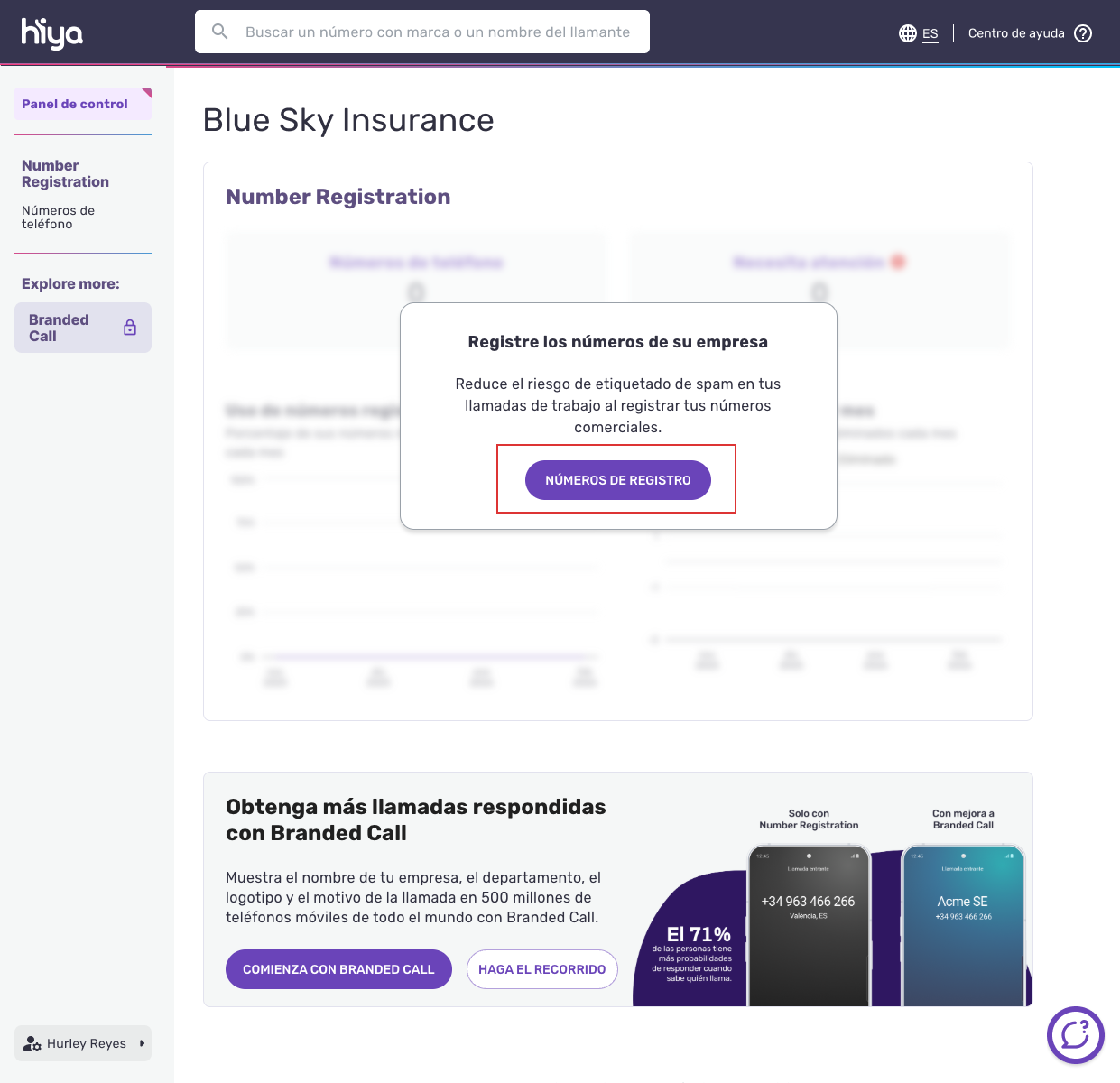Click HAGA EL RECORRIDO button
Screen dimensions: 1120x1083
541,969
